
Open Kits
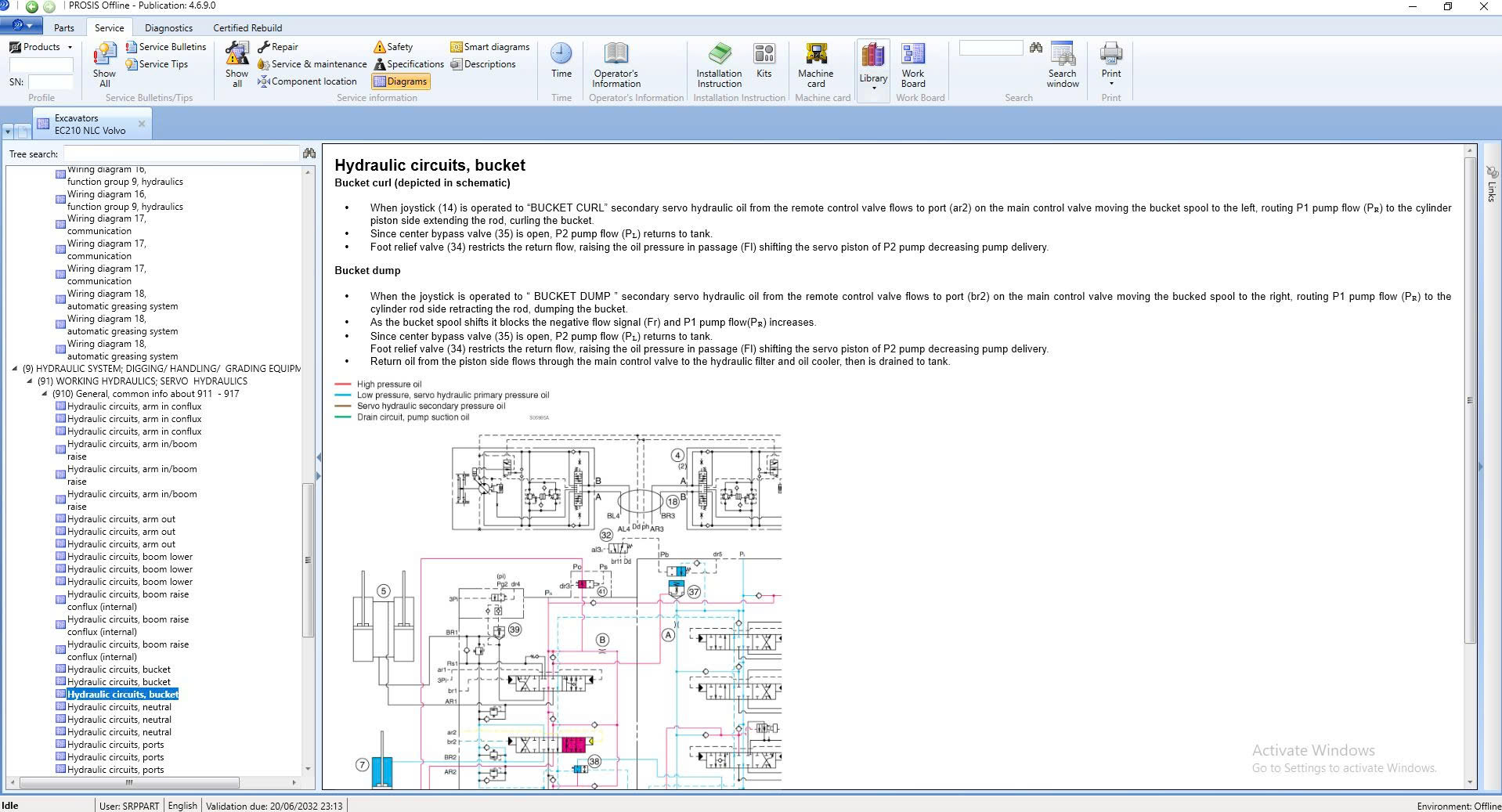point(764,61)
